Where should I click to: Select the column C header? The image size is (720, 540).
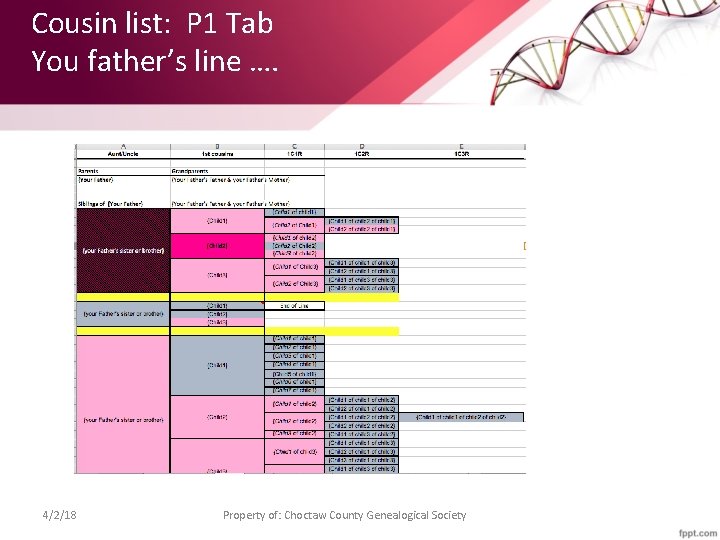coord(294,146)
